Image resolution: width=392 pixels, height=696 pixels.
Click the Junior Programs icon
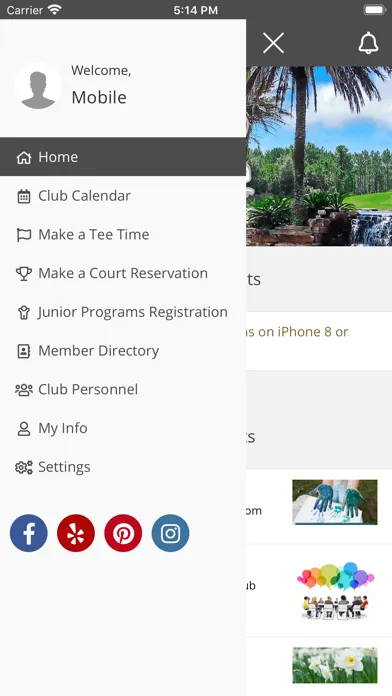tap(24, 312)
